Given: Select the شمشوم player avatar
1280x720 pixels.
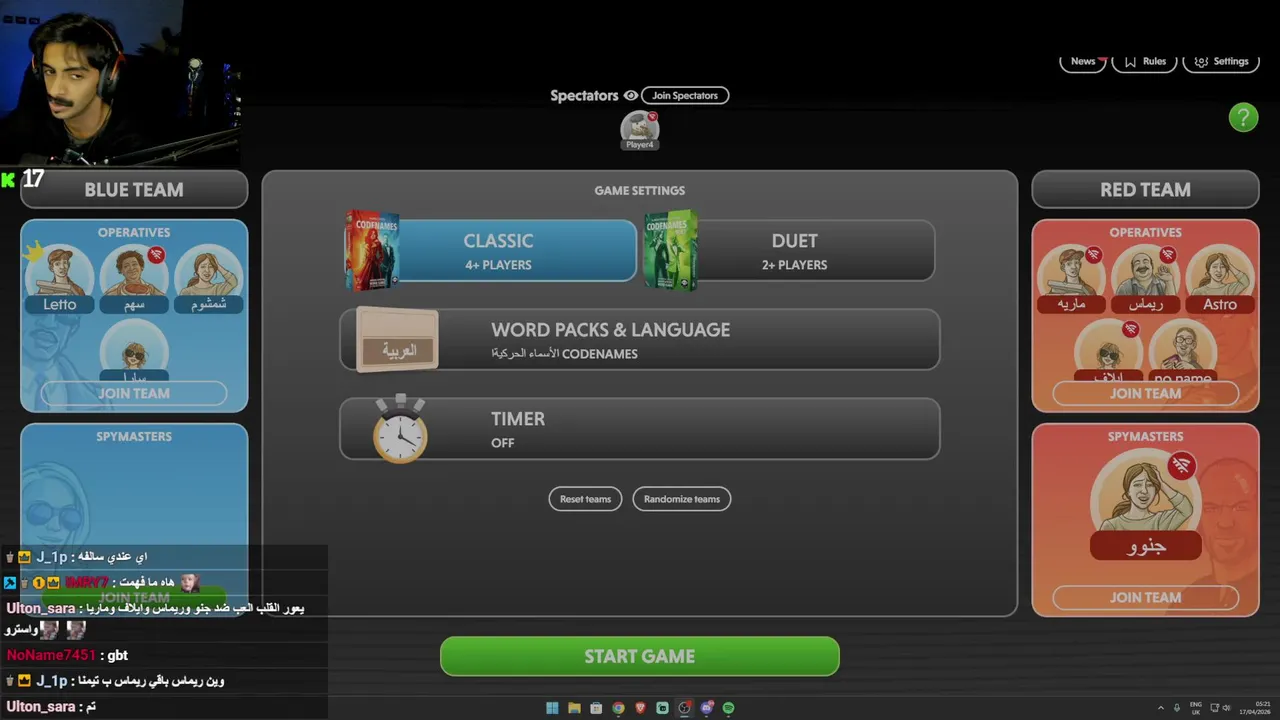Looking at the screenshot, I should click(208, 279).
